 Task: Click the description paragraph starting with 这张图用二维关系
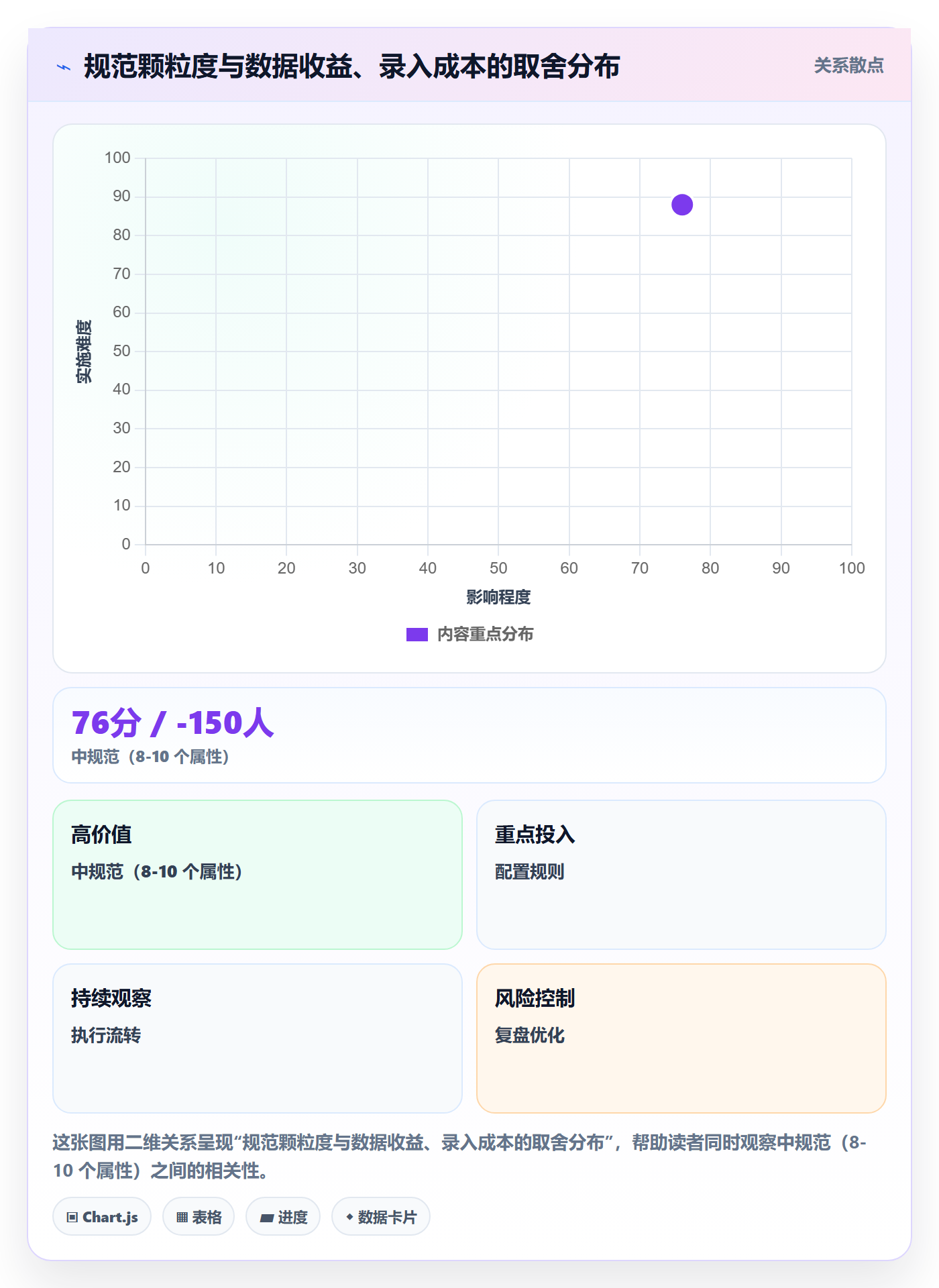[460, 1157]
